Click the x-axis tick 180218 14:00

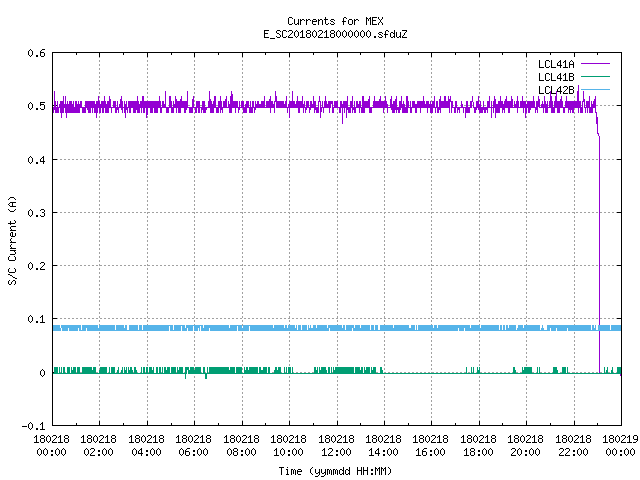pos(384,446)
